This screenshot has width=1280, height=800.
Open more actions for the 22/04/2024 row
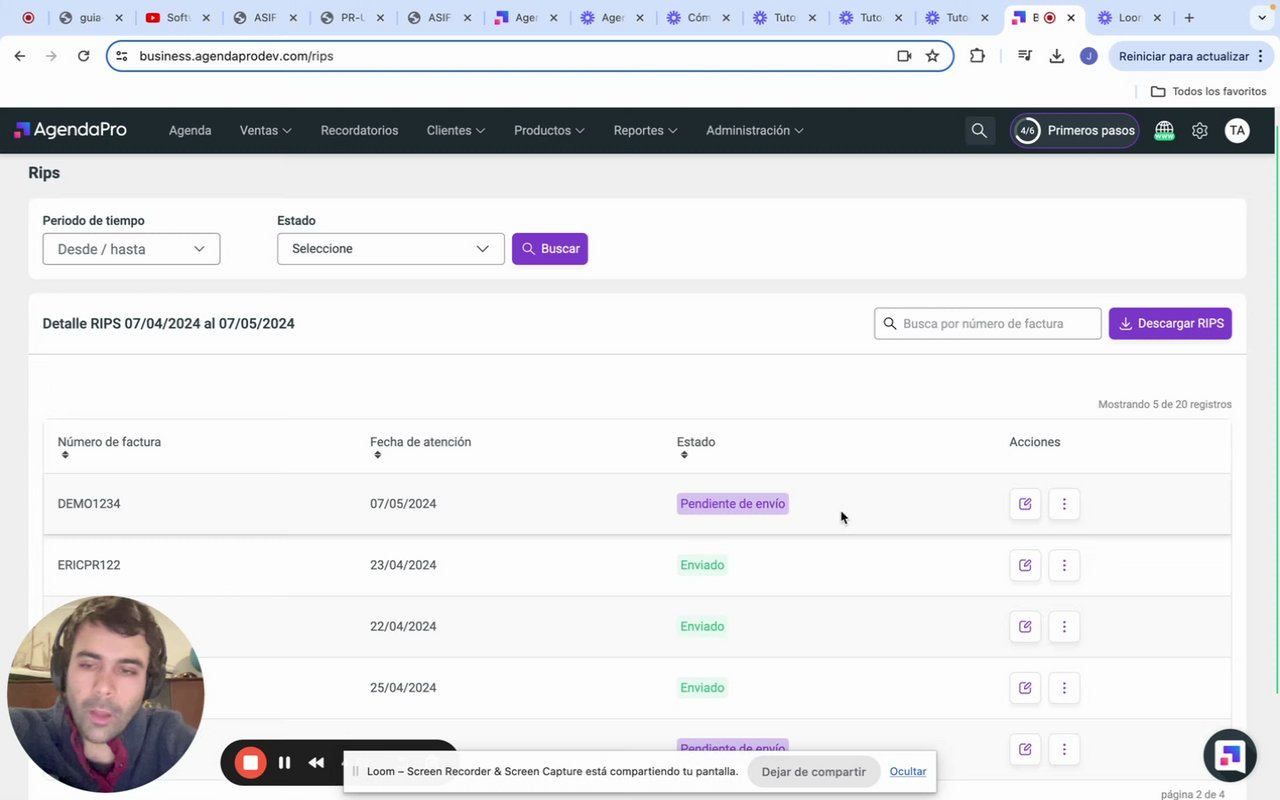coord(1064,627)
